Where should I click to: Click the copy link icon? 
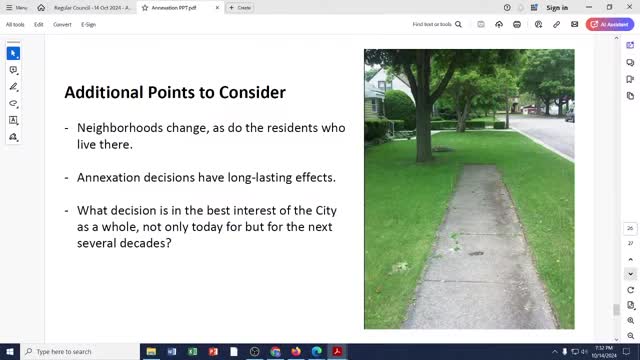point(556,24)
